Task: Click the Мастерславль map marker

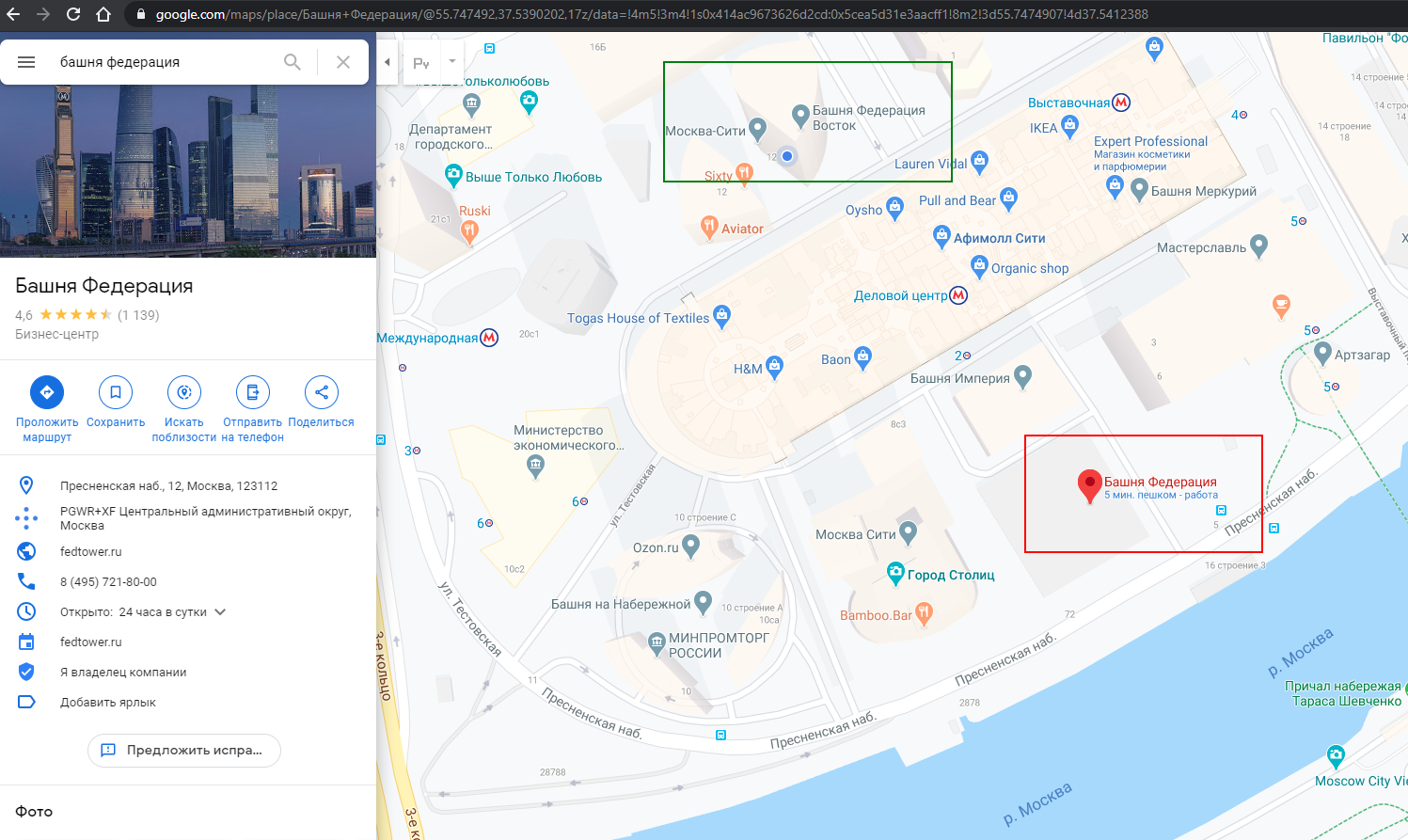Action: point(1259,247)
